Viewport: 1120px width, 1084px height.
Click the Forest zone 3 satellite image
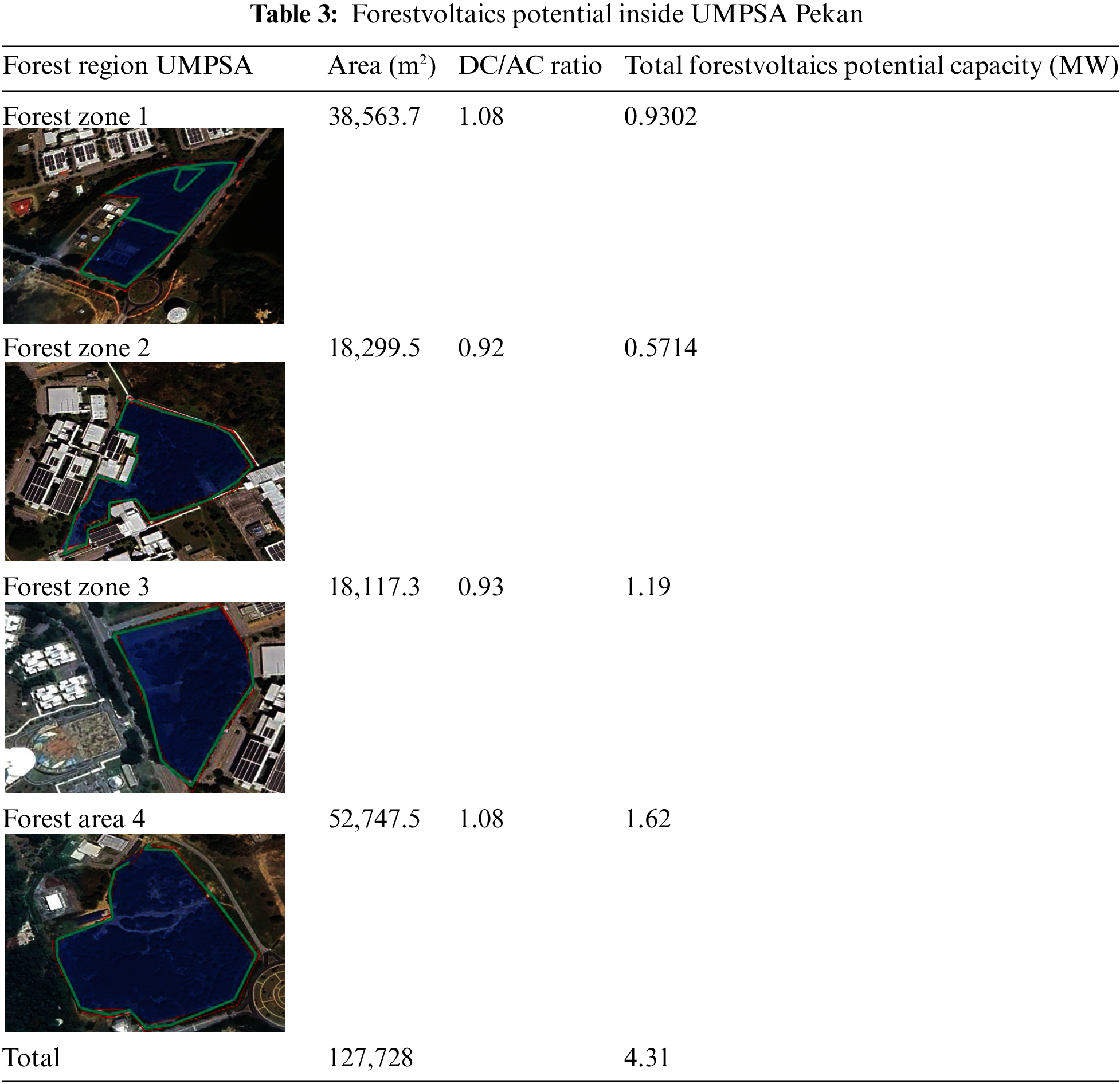[x=144, y=697]
